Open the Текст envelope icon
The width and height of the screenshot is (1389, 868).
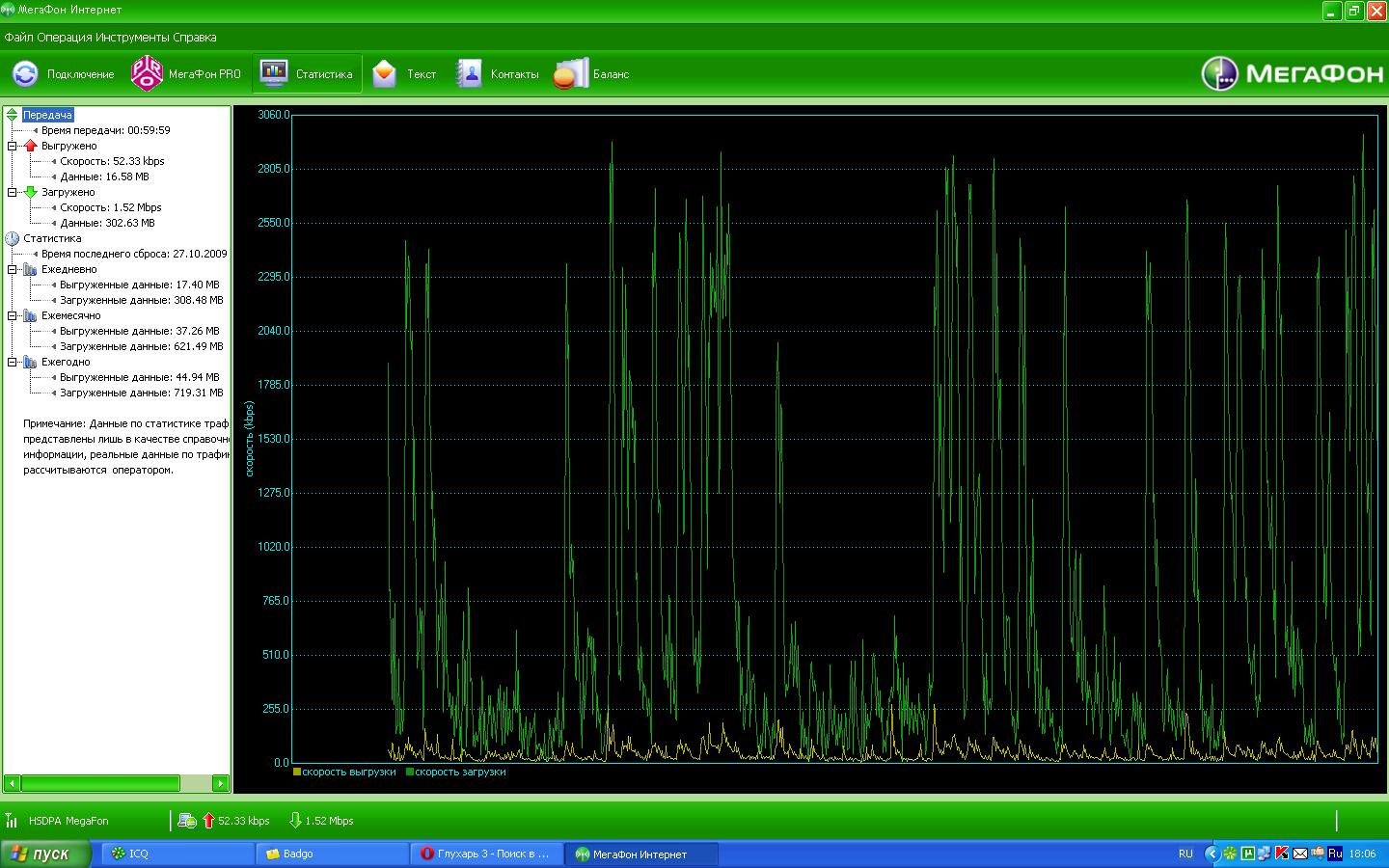click(x=385, y=74)
